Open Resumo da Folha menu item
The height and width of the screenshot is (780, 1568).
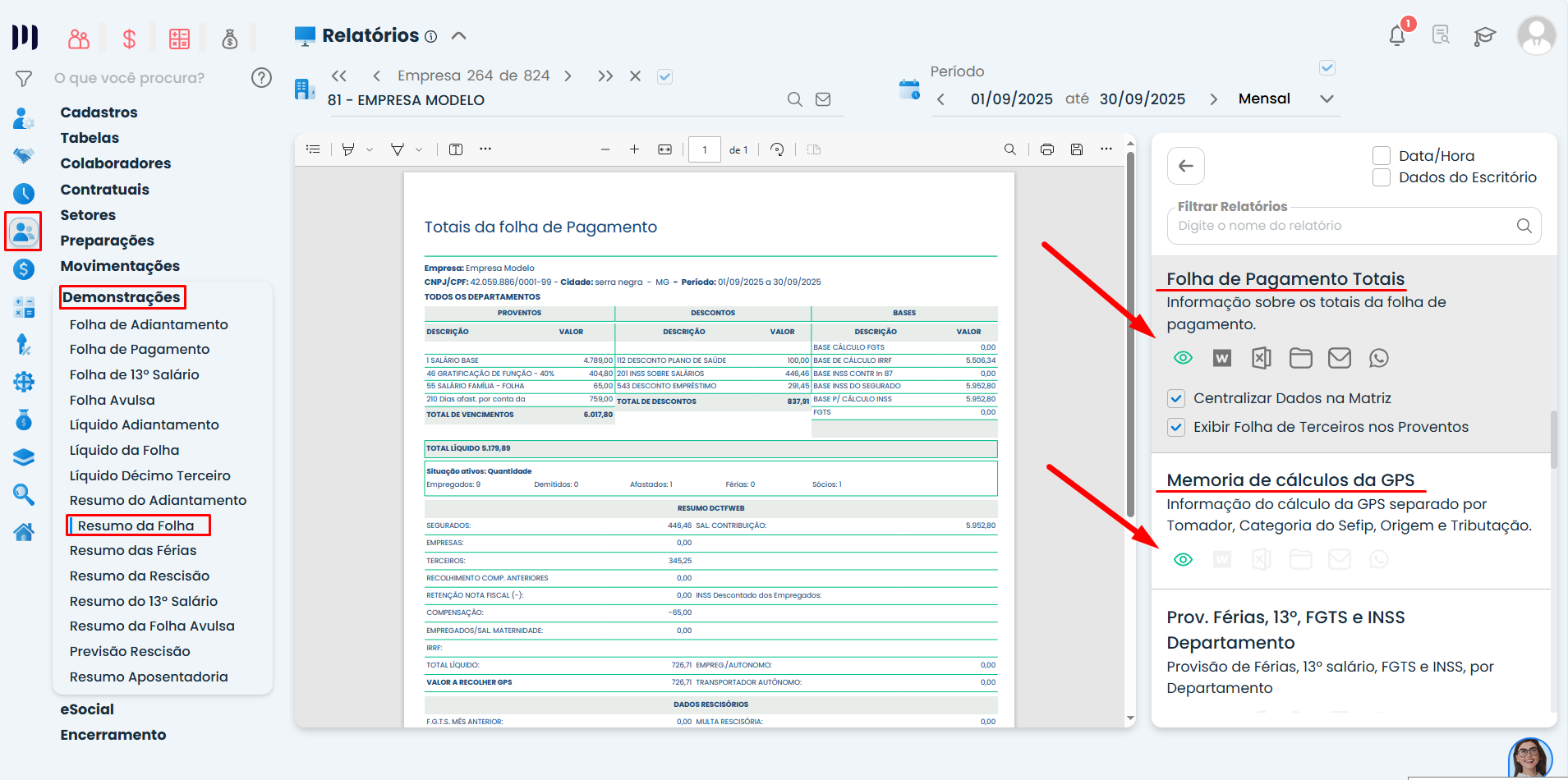(136, 525)
